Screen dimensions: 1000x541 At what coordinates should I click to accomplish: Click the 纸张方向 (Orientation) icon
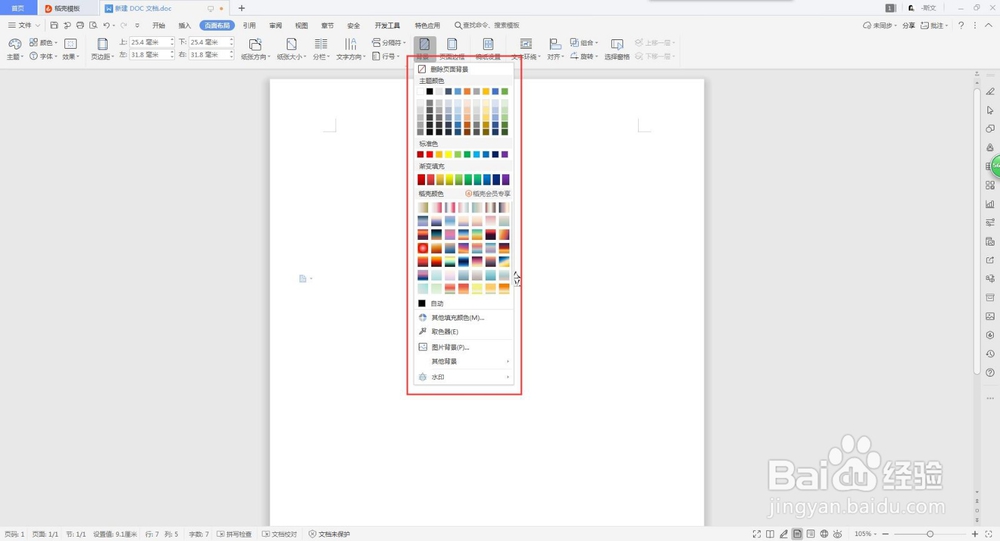[x=254, y=44]
